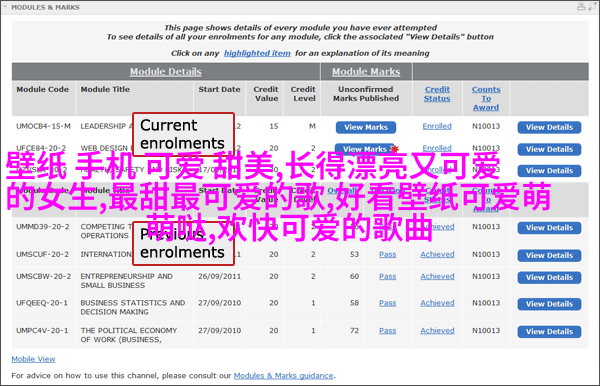Click Achieved status for UMSCUF-20-2
This screenshot has width=600, height=386.
pos(437,254)
